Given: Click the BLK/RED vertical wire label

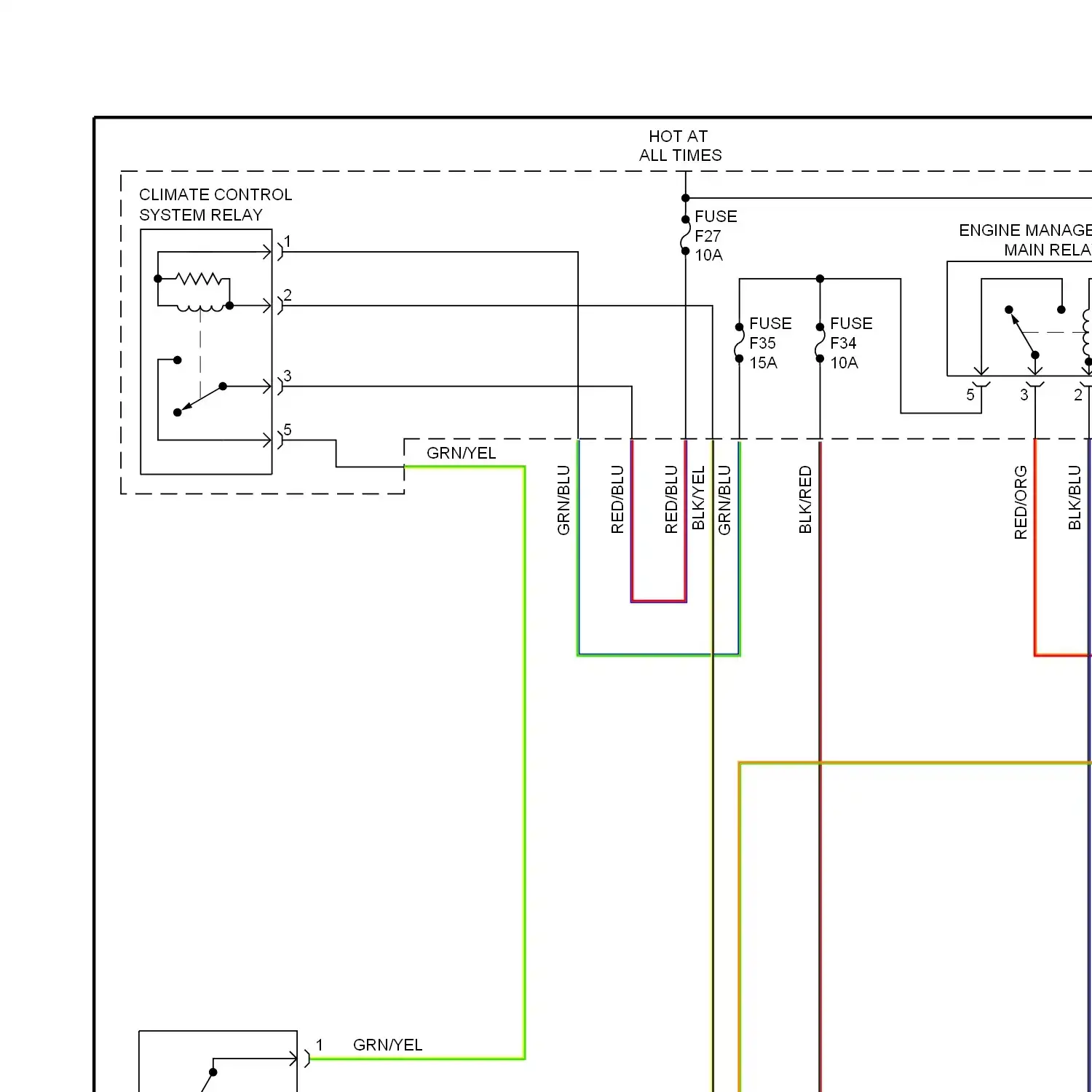Looking at the screenshot, I should coord(805,499).
